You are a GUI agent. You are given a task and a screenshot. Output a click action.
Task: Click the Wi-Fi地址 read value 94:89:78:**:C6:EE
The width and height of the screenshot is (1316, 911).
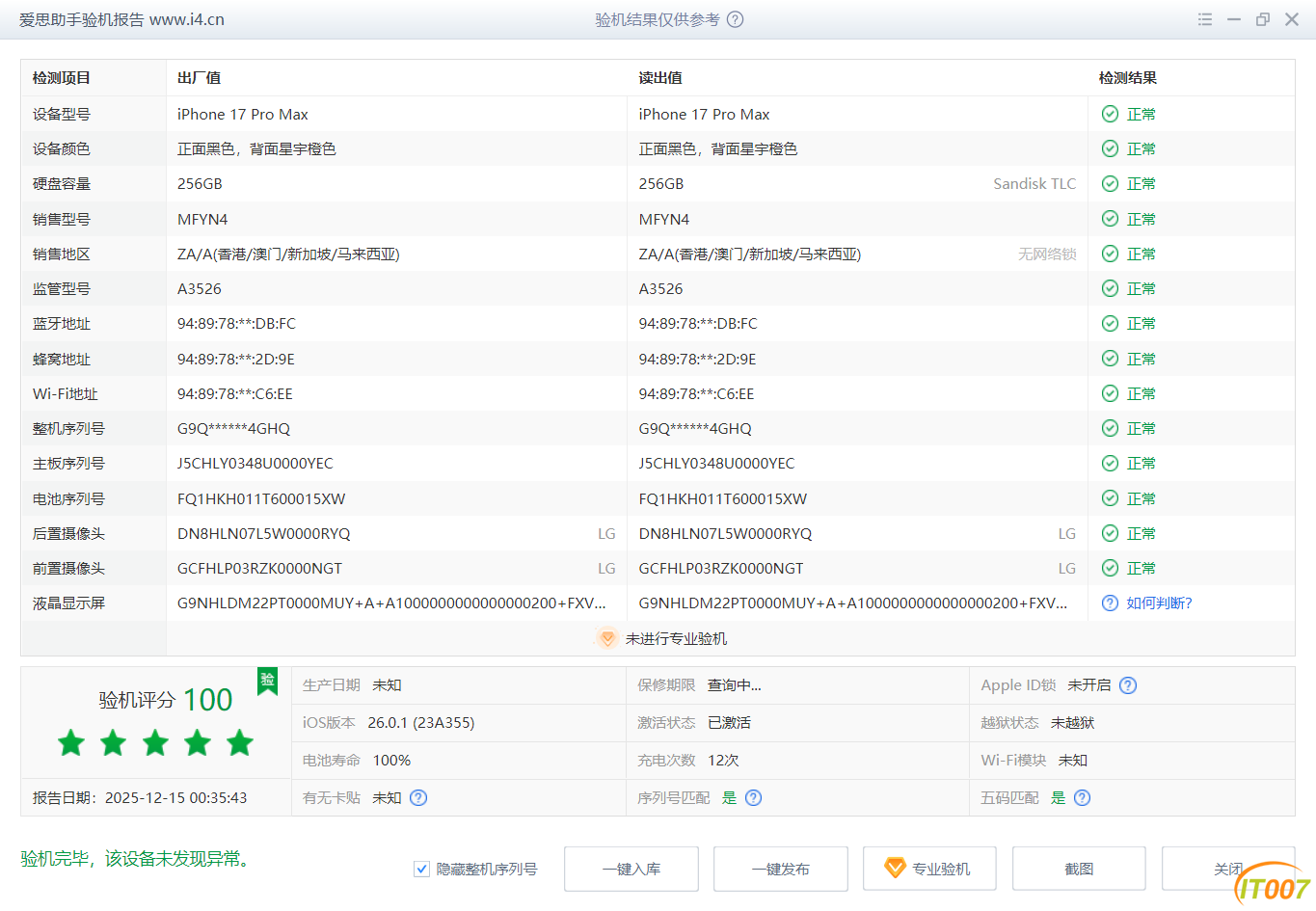click(696, 393)
